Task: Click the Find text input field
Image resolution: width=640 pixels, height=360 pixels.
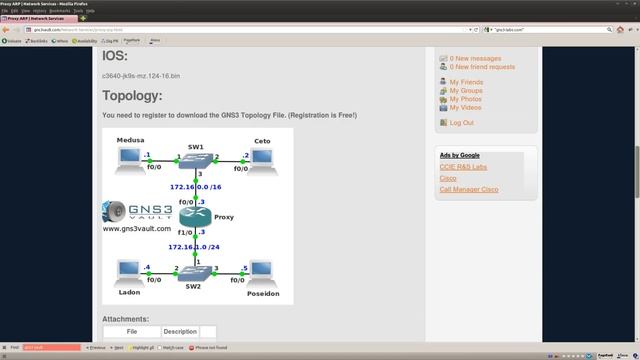Action: click(x=52, y=348)
